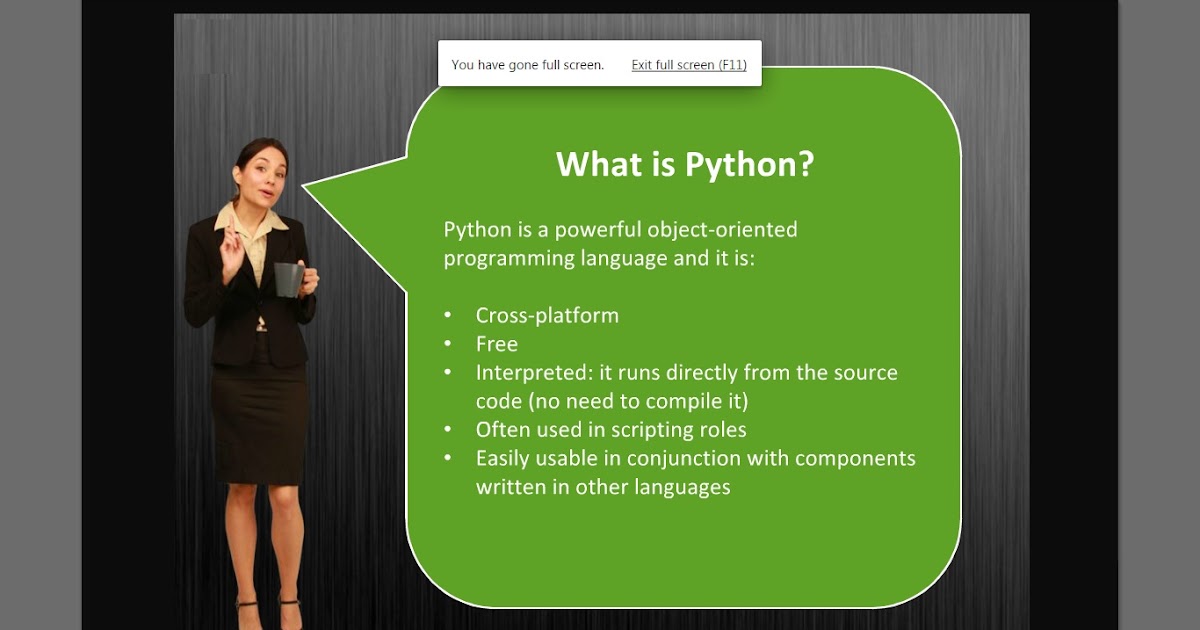Image resolution: width=1200 pixels, height=630 pixels.
Task: Click the "Exit full screen (F11)" link
Action: pos(688,64)
